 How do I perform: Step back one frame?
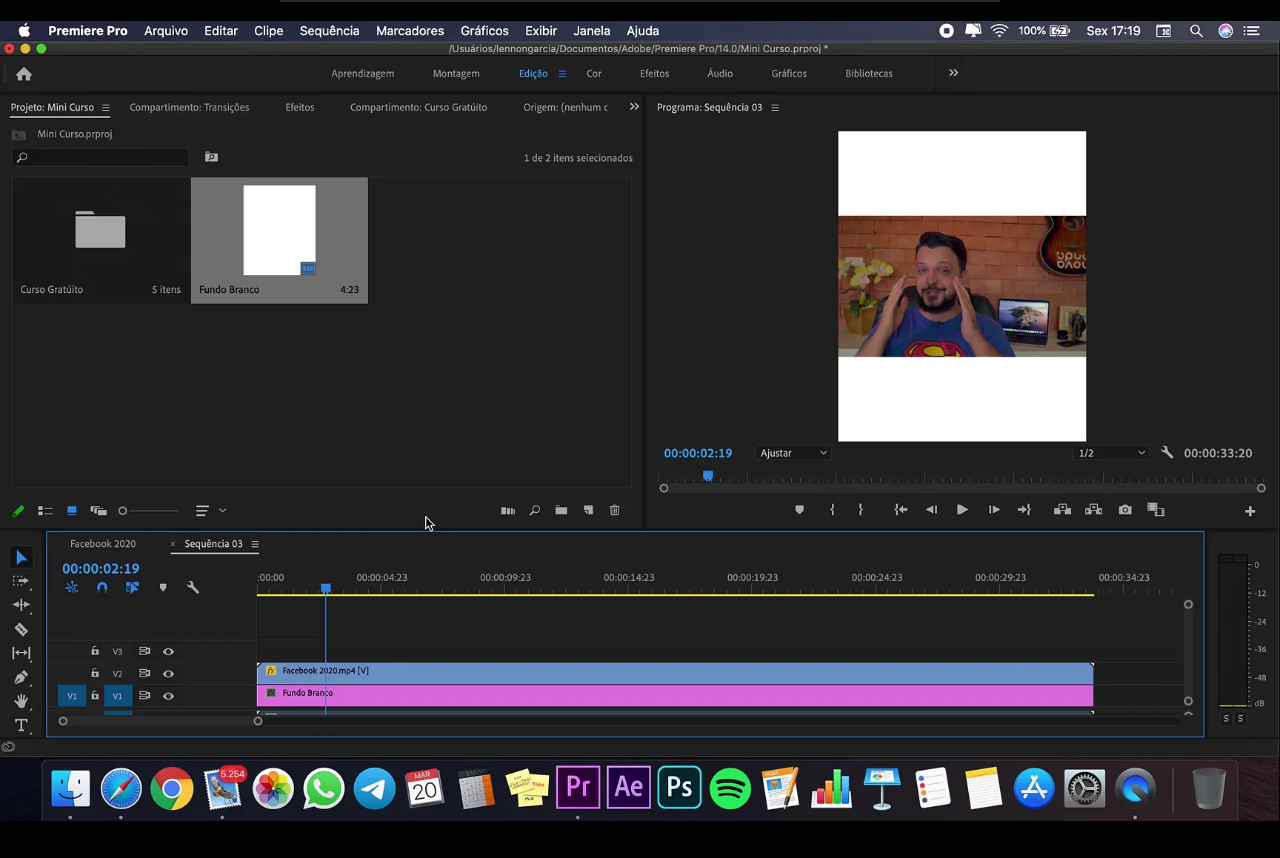coord(931,510)
